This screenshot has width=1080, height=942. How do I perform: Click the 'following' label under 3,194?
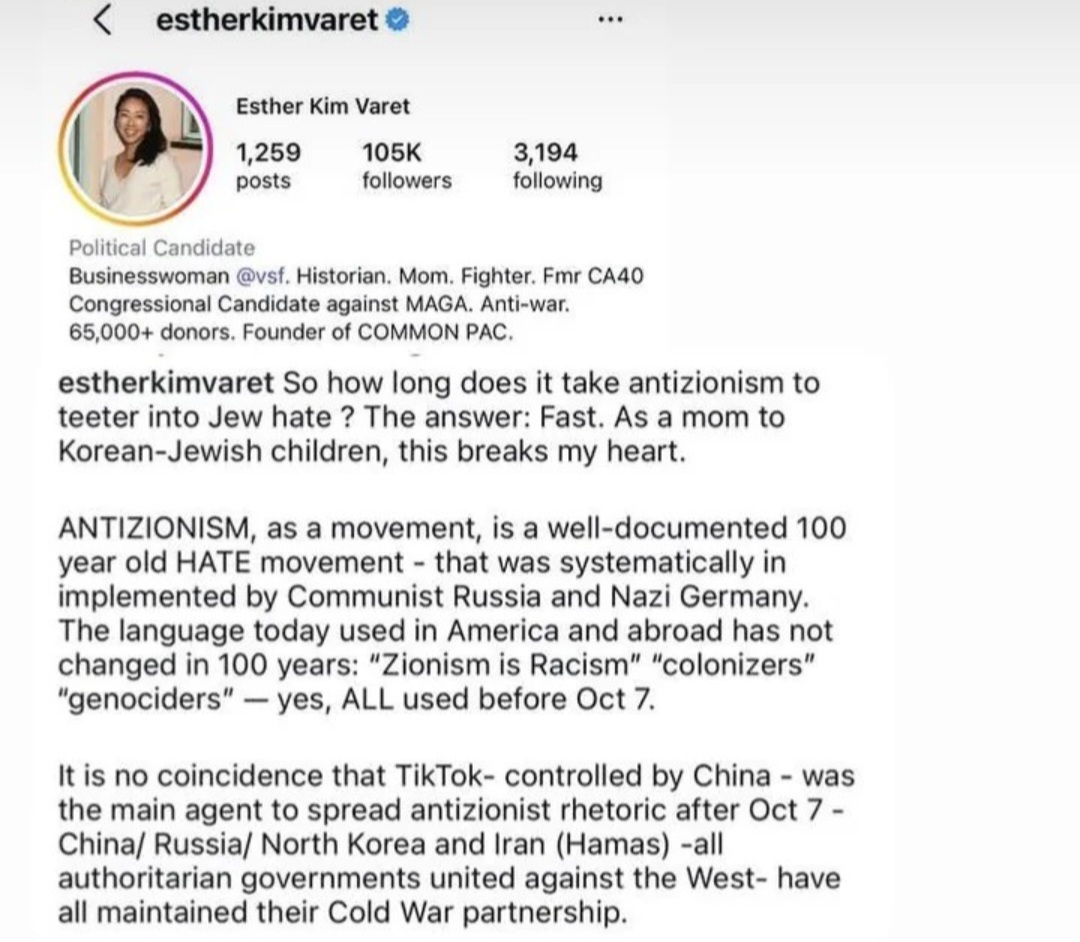(x=557, y=180)
